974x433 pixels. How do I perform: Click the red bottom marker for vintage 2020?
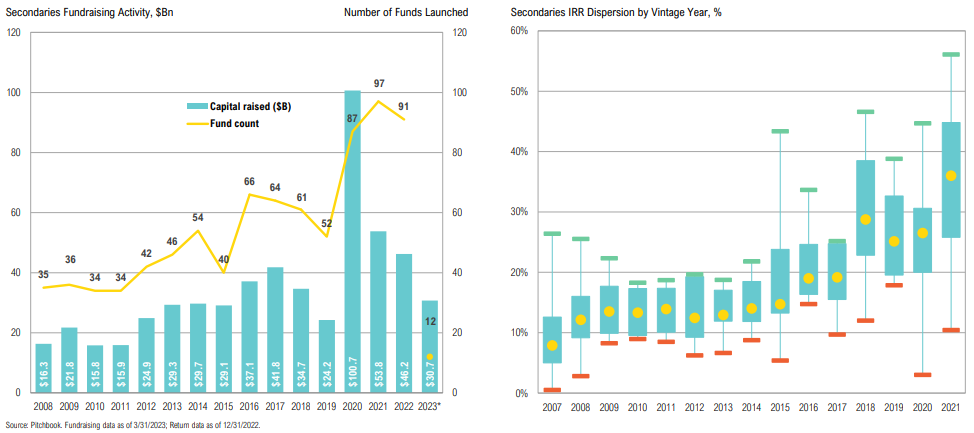922,374
